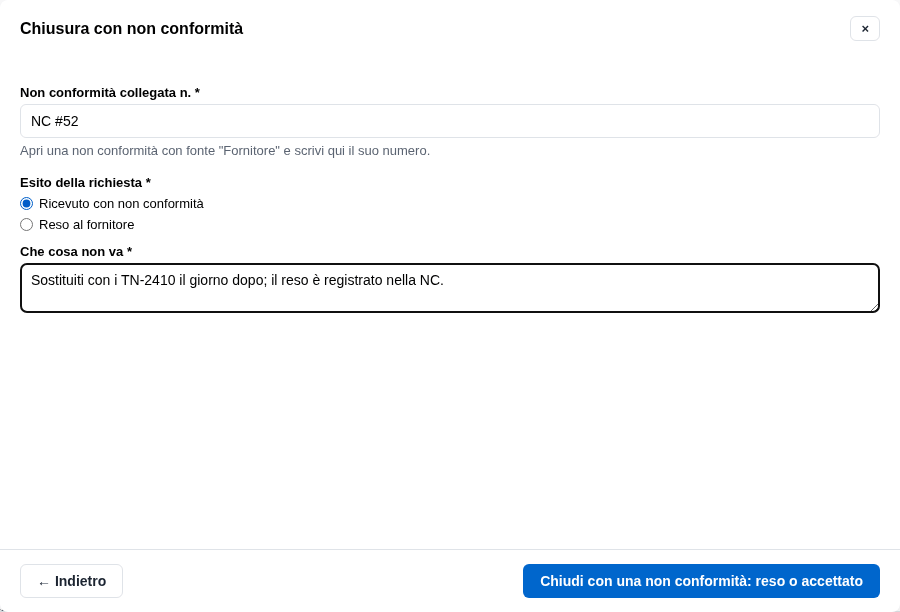Viewport: 900px width, 612px height.
Task: Click the textarea resize handle corner
Action: click(x=874, y=307)
